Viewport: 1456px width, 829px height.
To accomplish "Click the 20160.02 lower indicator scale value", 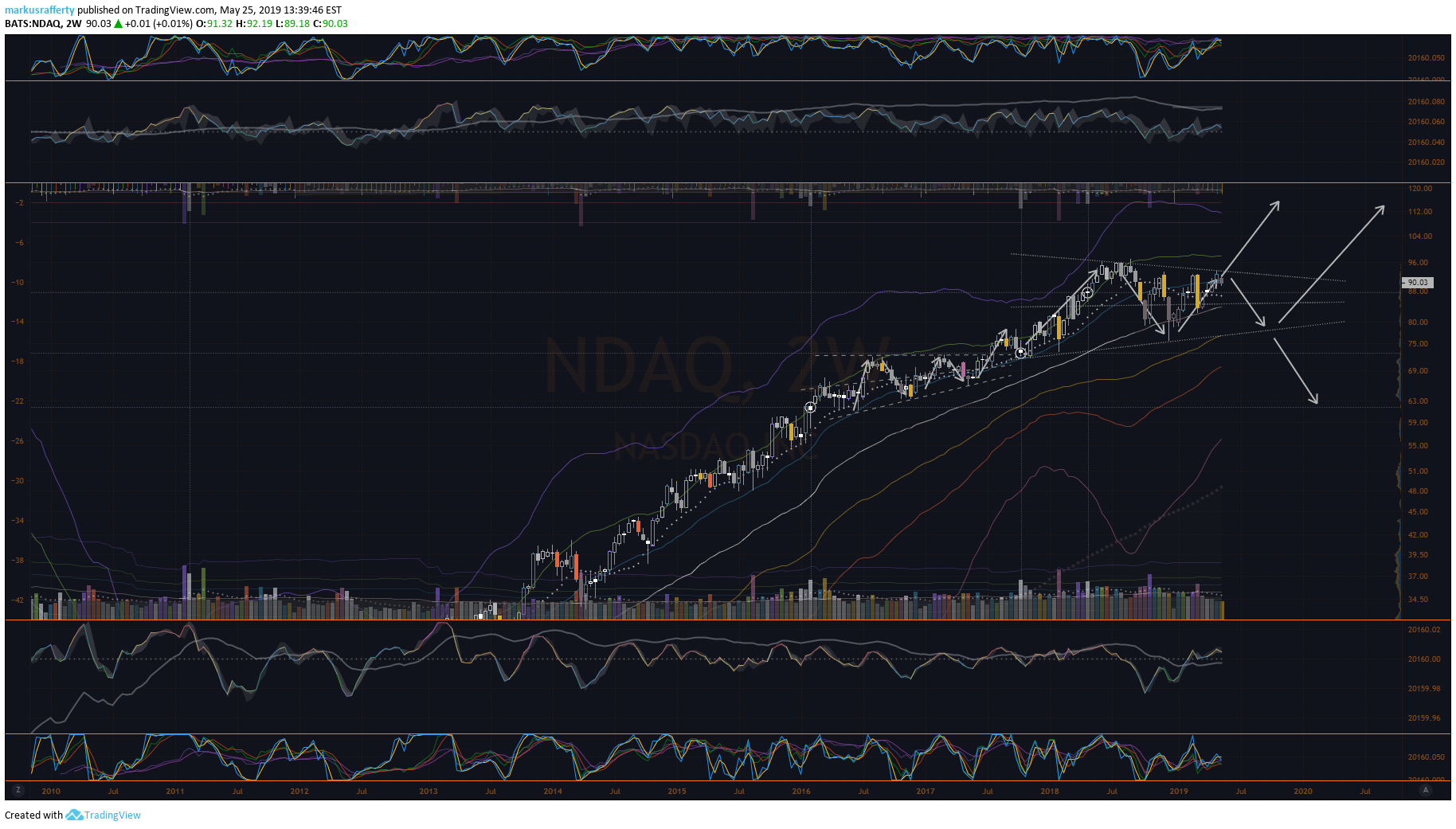I will pyautogui.click(x=1424, y=629).
